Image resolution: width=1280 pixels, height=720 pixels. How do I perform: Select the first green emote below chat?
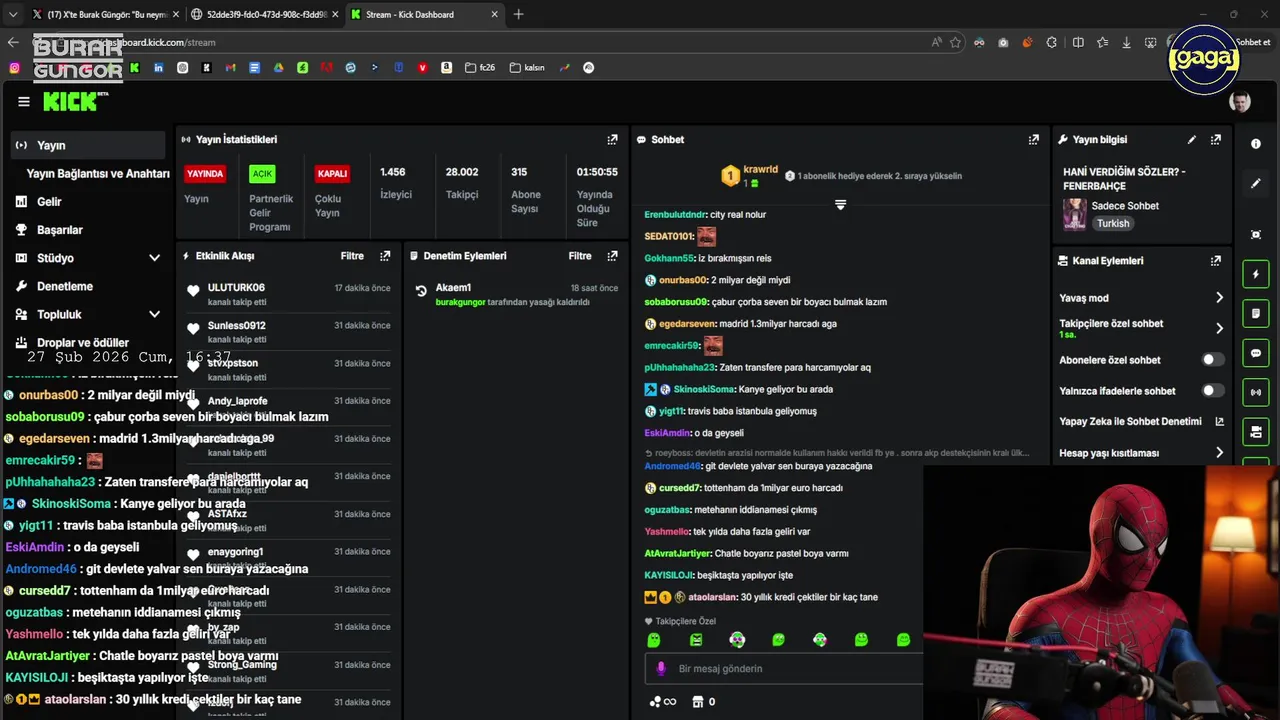654,640
